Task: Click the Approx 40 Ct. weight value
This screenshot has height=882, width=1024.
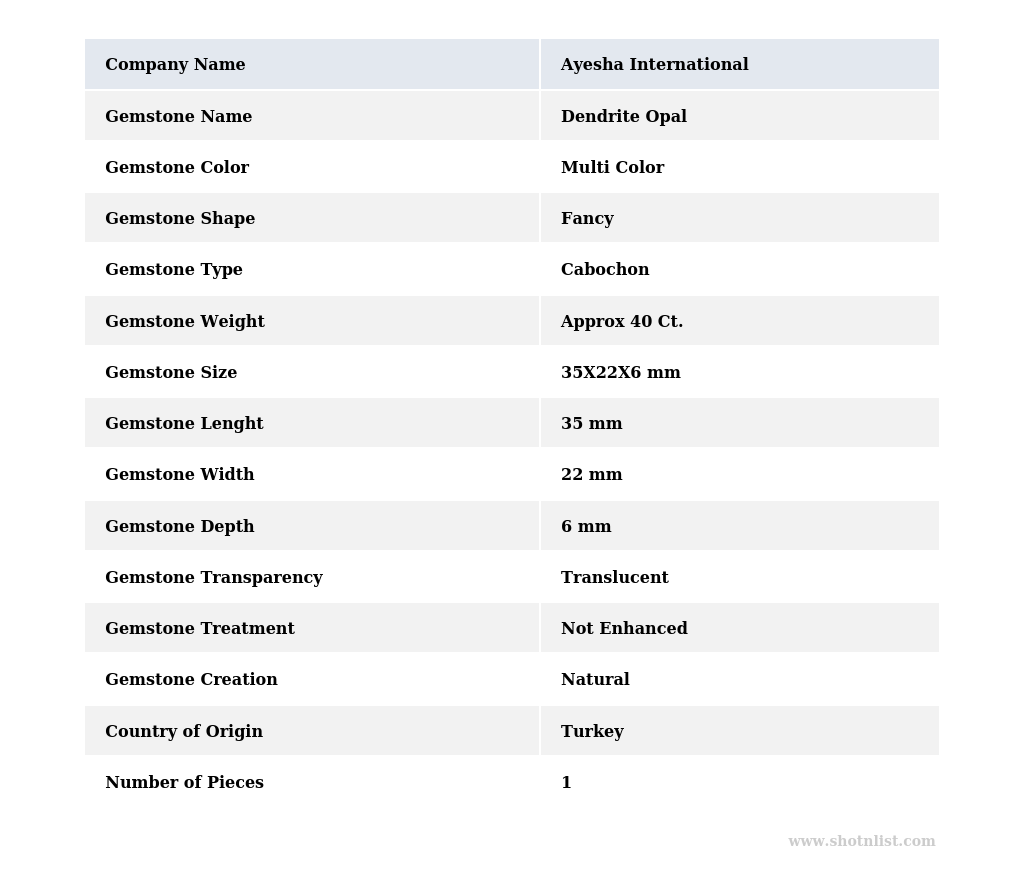Action: tap(621, 322)
